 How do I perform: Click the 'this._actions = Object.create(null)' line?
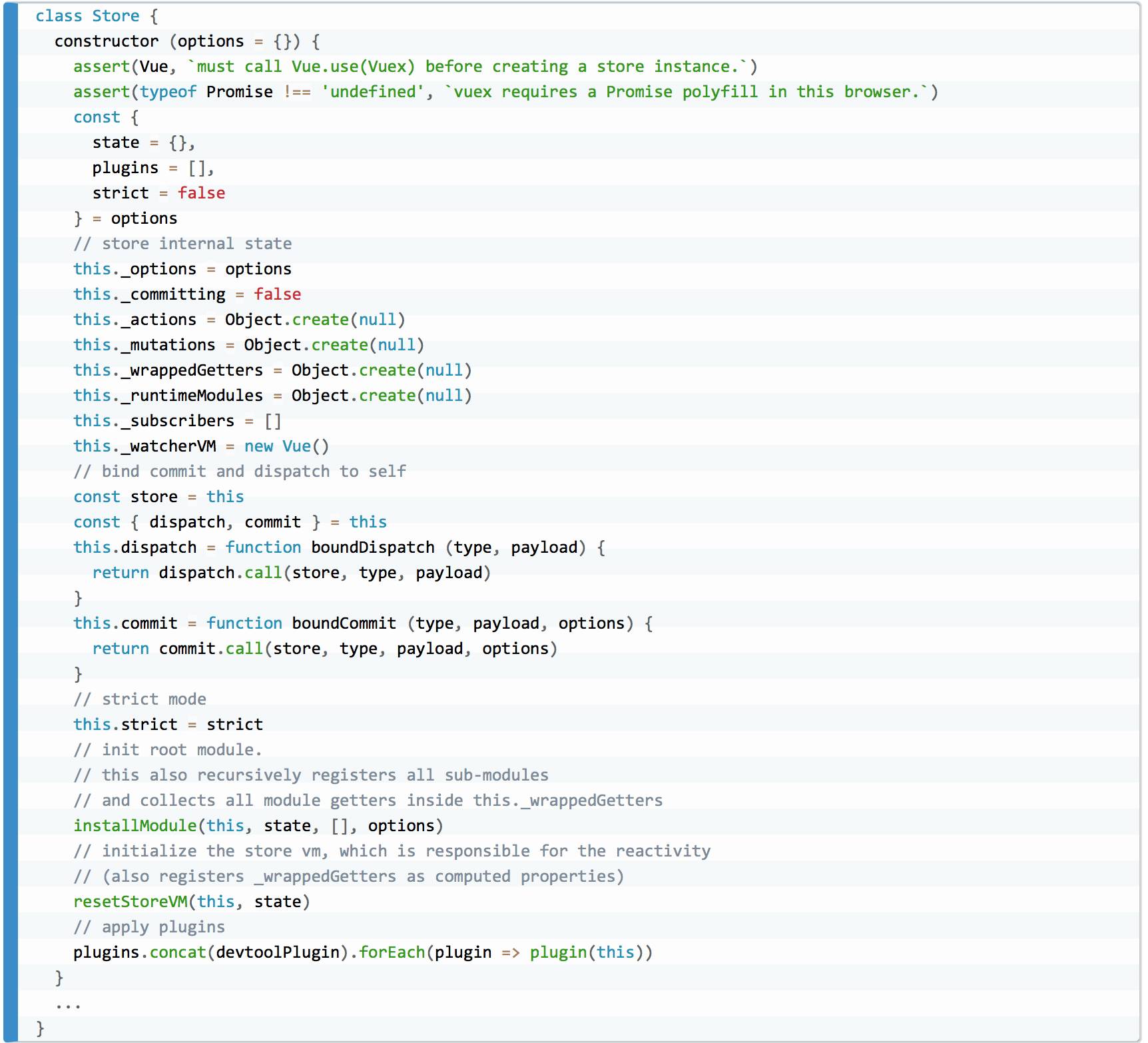click(239, 320)
